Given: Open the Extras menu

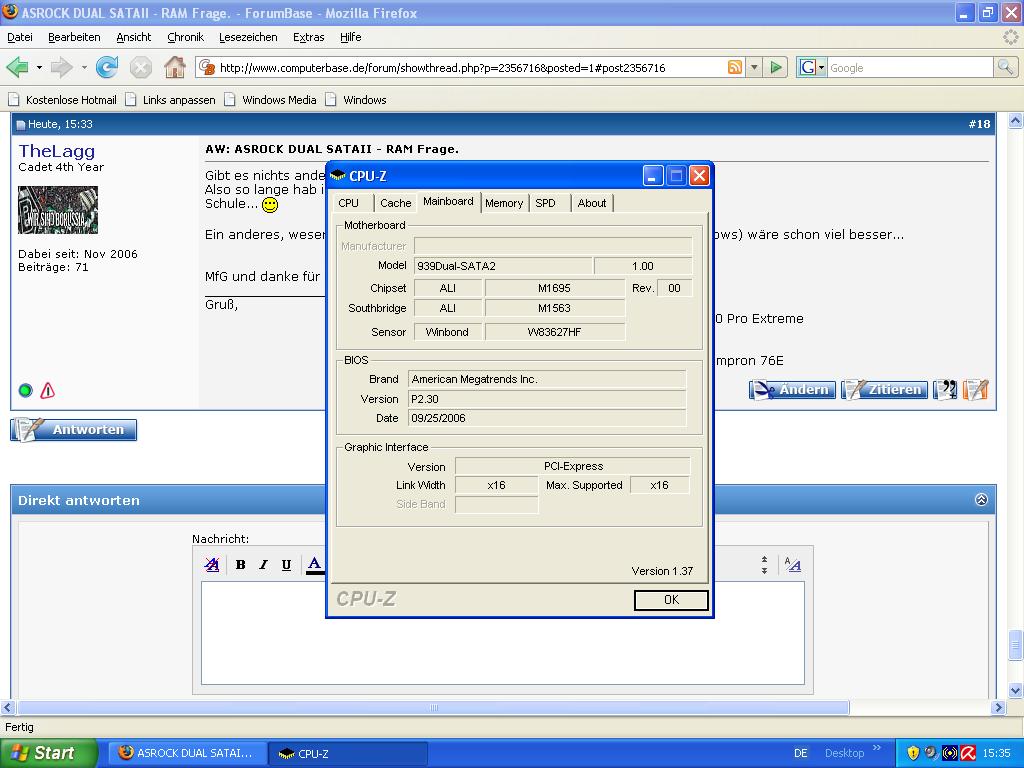Looking at the screenshot, I should tap(308, 37).
